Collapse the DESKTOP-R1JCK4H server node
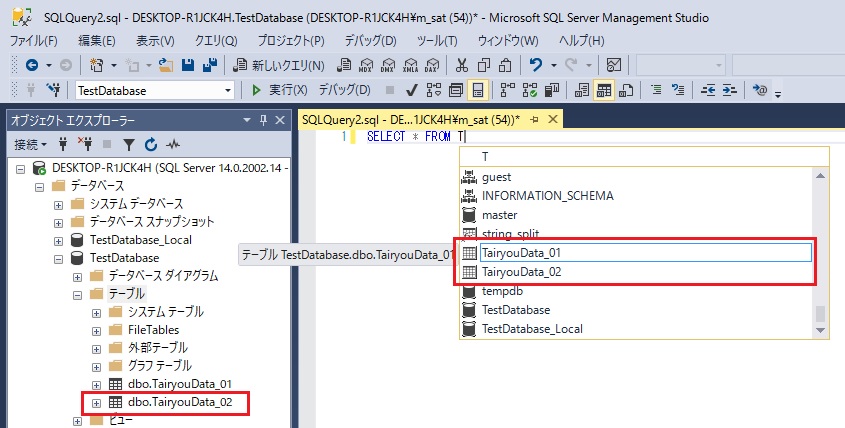 point(20,169)
